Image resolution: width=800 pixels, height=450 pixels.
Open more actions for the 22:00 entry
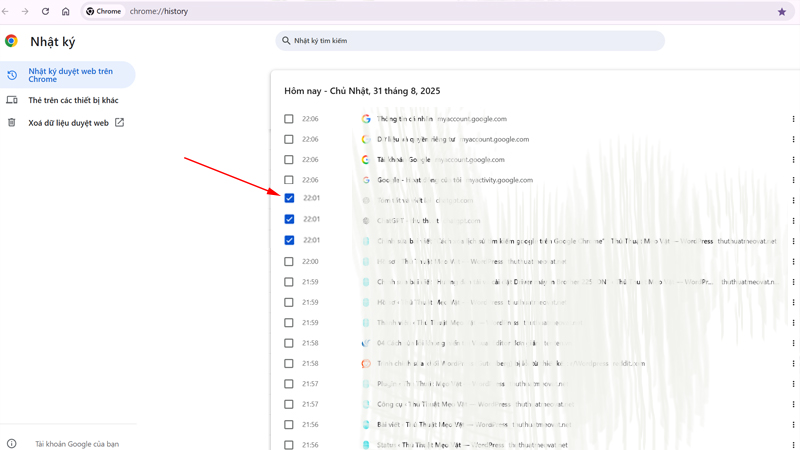click(x=793, y=262)
